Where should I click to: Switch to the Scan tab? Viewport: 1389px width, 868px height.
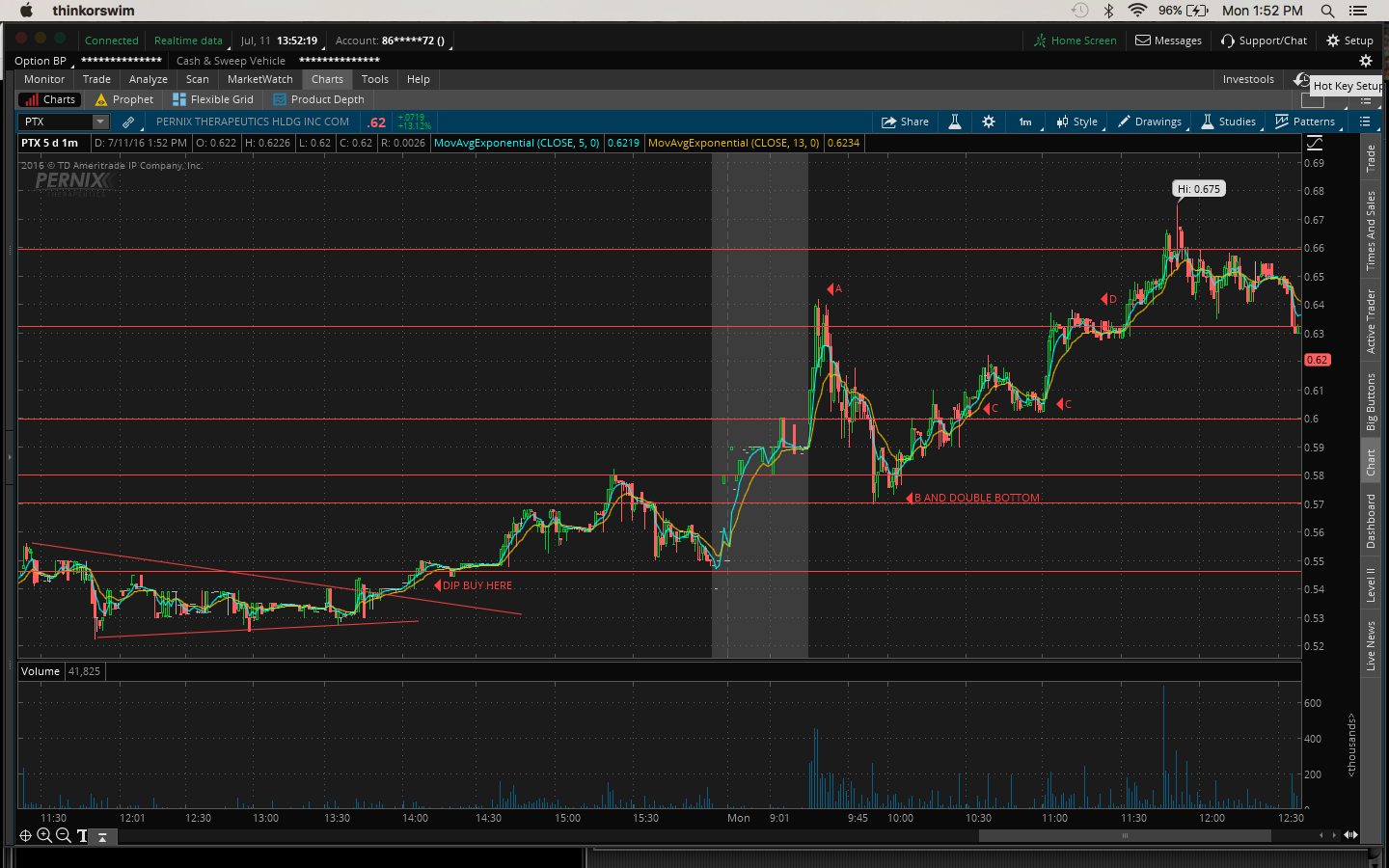[198, 79]
